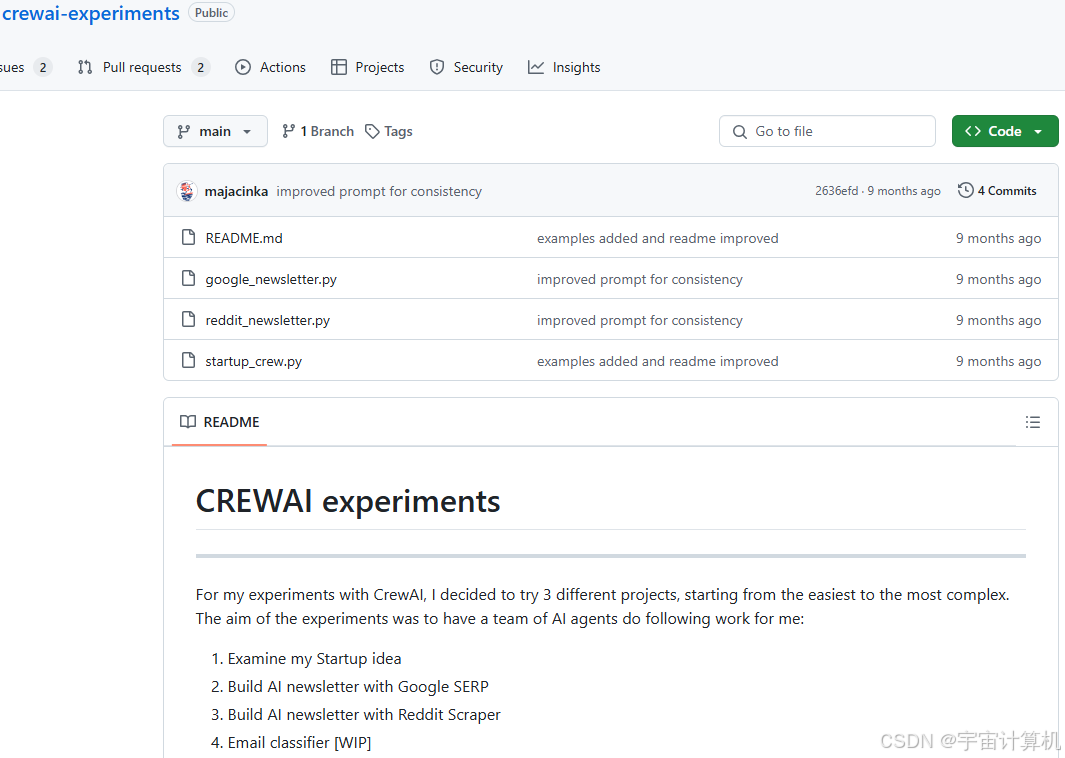
Task: Click the README book icon
Action: coord(187,422)
